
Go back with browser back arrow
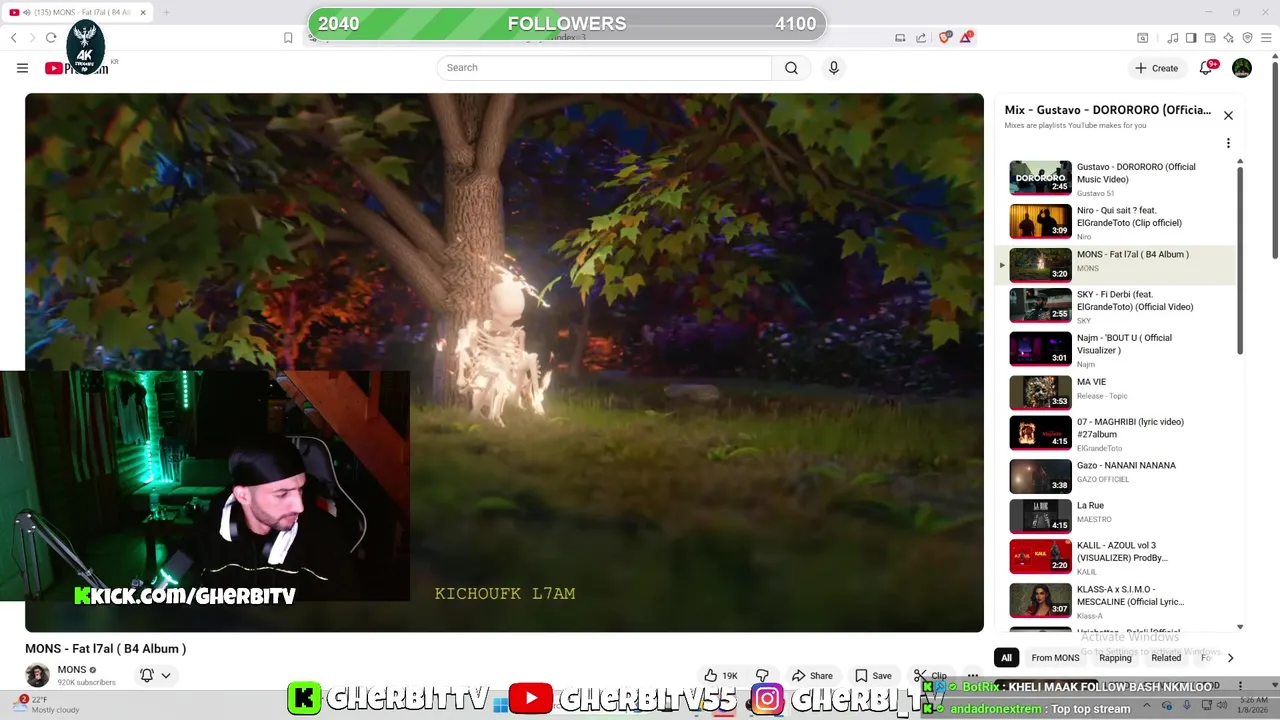(14, 38)
